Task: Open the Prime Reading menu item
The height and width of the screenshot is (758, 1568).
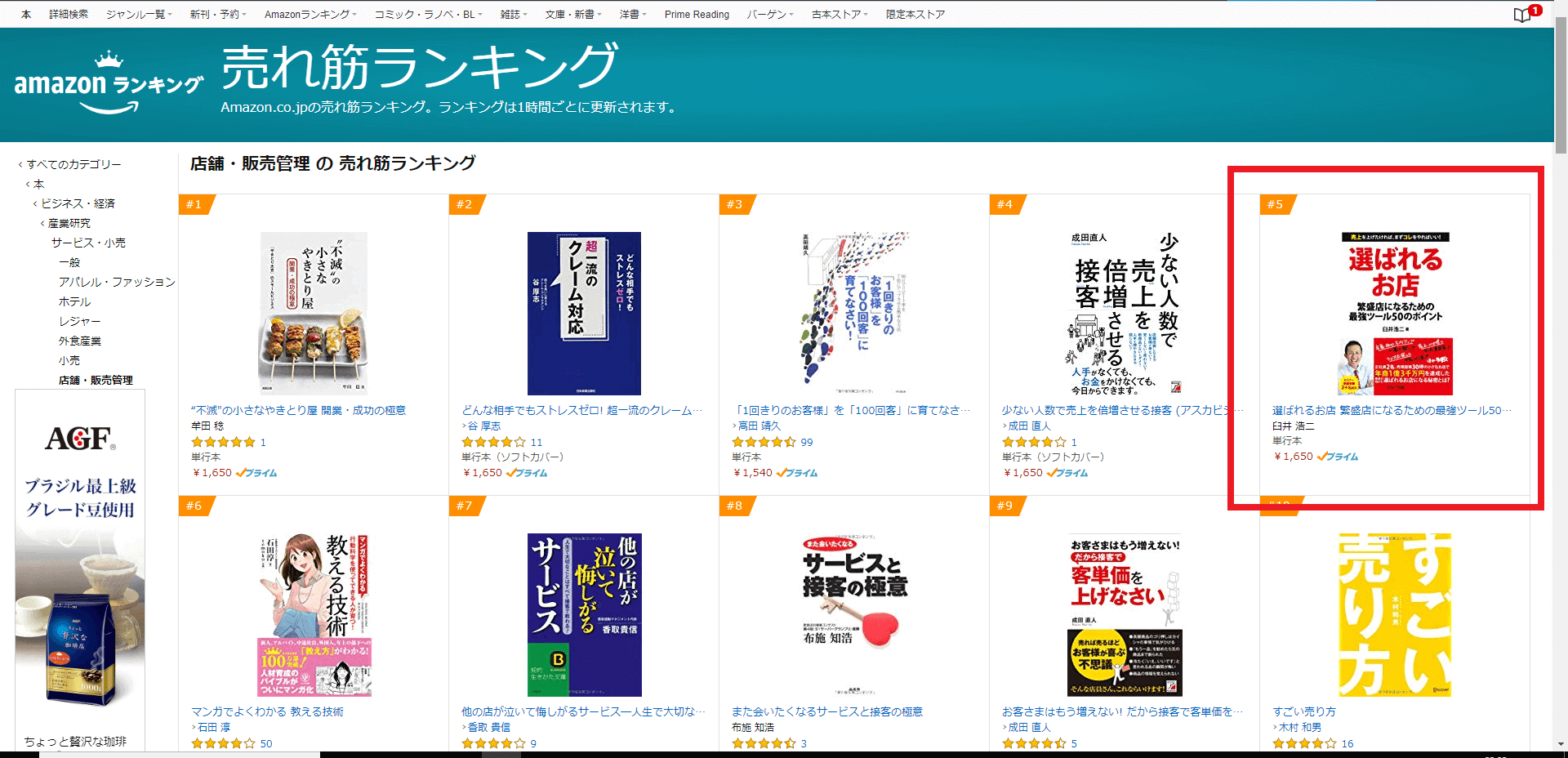Action: click(x=697, y=14)
